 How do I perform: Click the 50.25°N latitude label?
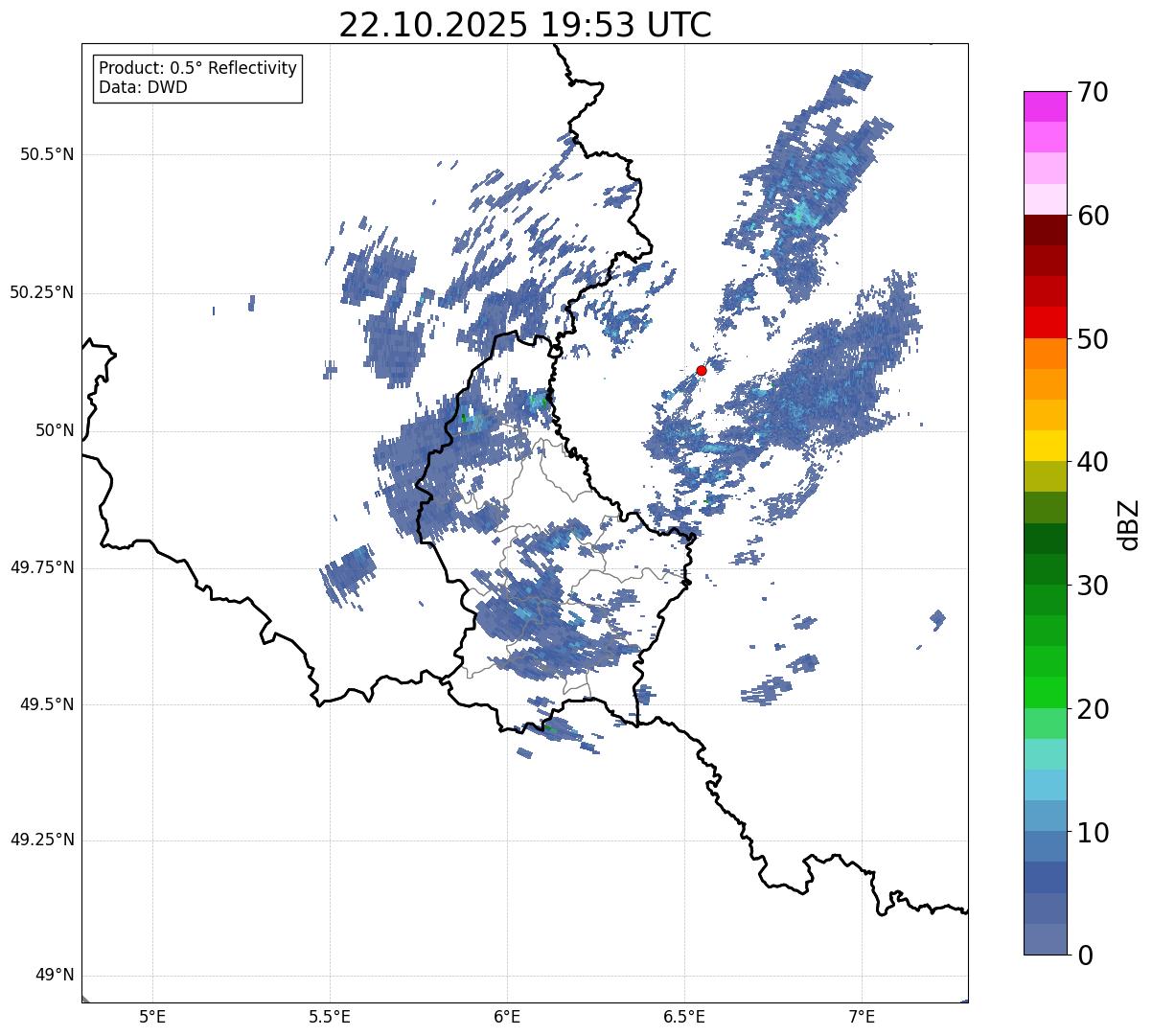click(42, 292)
